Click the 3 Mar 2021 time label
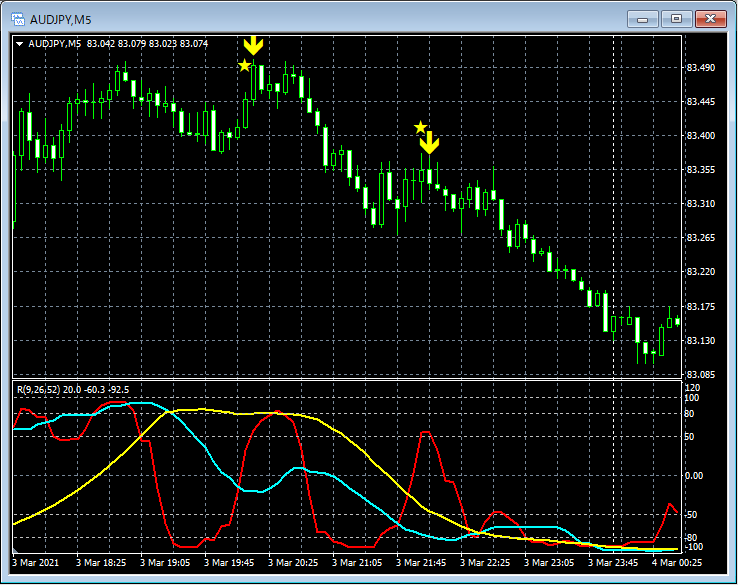The image size is (739, 586). click(36, 563)
